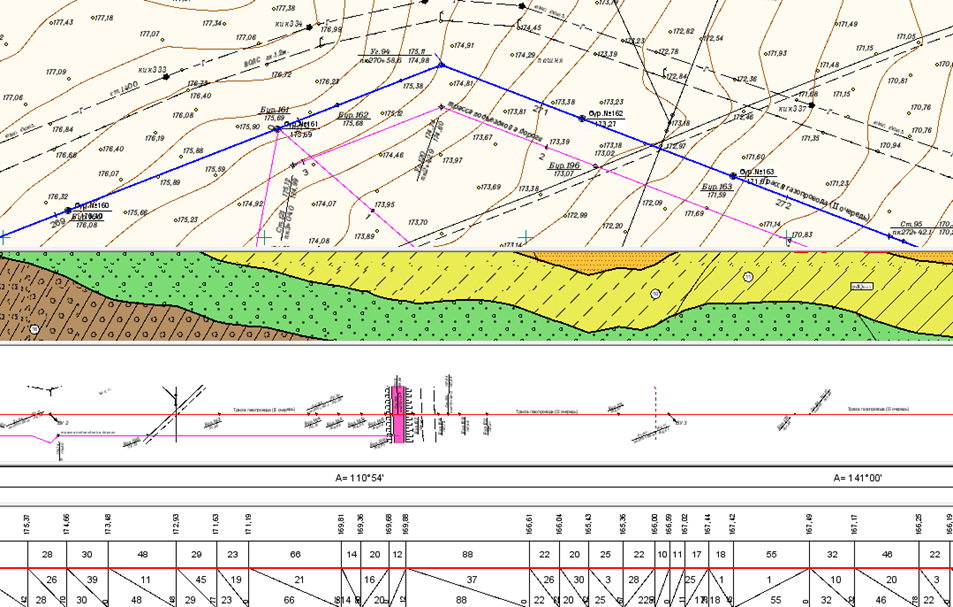Click the distance cell showing 55
The image size is (953, 607).
point(770,554)
